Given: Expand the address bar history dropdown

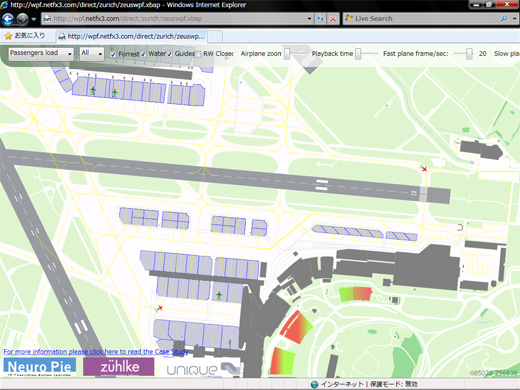Looking at the screenshot, I should coord(309,19).
